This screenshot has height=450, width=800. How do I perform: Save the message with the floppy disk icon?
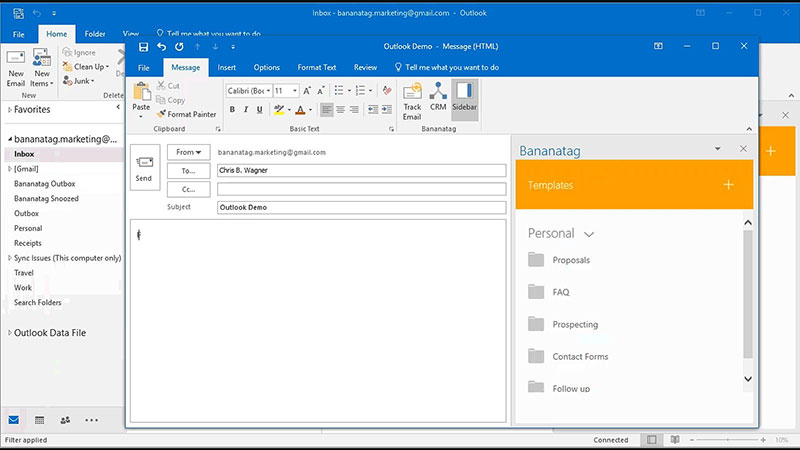click(143, 47)
